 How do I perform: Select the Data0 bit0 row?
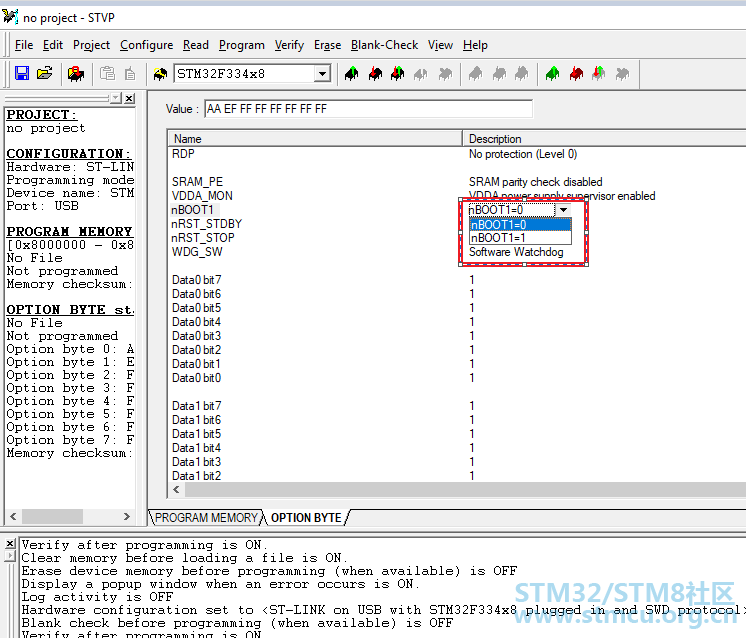[196, 378]
